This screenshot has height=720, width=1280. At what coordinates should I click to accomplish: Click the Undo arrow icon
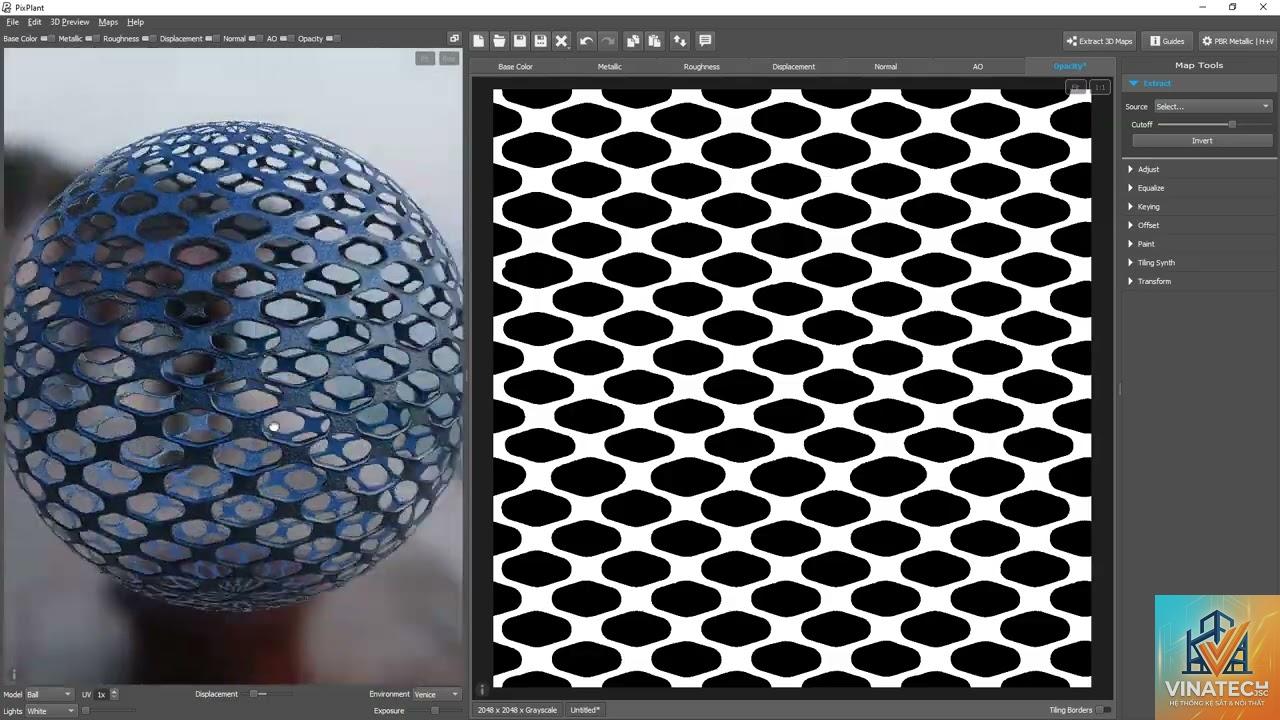pyautogui.click(x=586, y=41)
